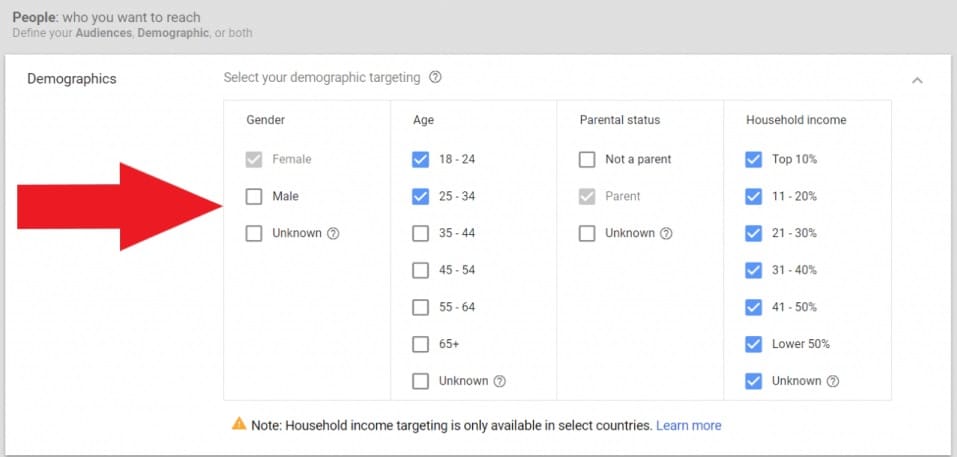Image resolution: width=957 pixels, height=457 pixels.
Task: Toggle the Parent checkbox
Action: 587,196
